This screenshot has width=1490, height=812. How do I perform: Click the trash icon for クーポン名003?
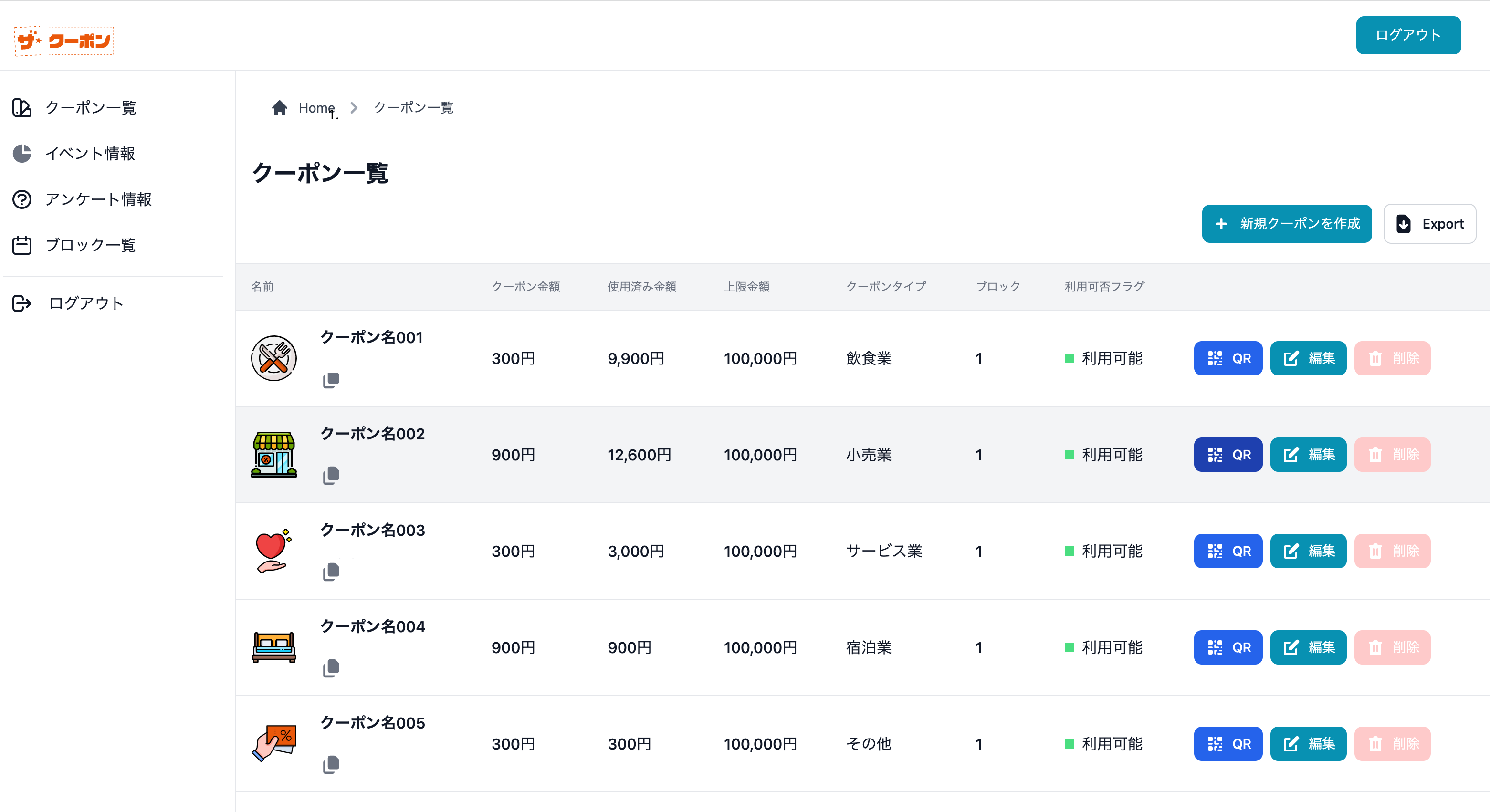pyautogui.click(x=1376, y=551)
